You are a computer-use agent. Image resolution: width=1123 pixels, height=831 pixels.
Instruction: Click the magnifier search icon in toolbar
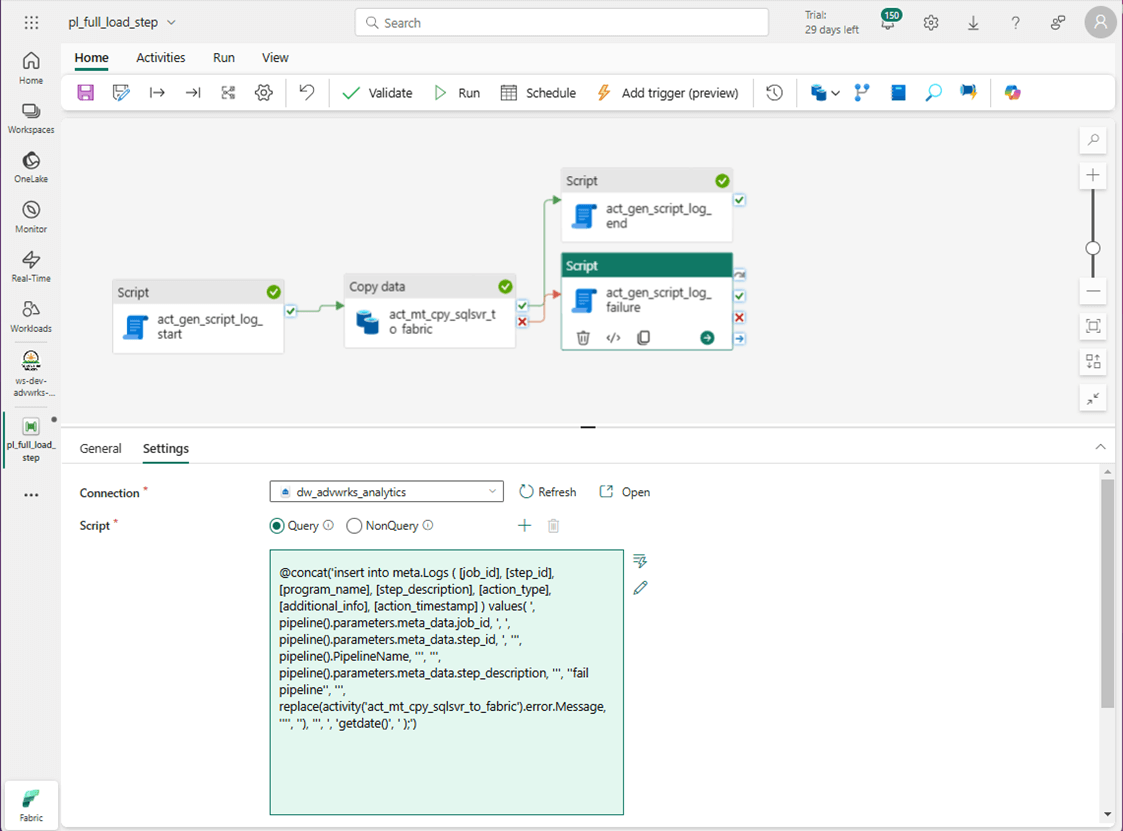click(x=933, y=92)
